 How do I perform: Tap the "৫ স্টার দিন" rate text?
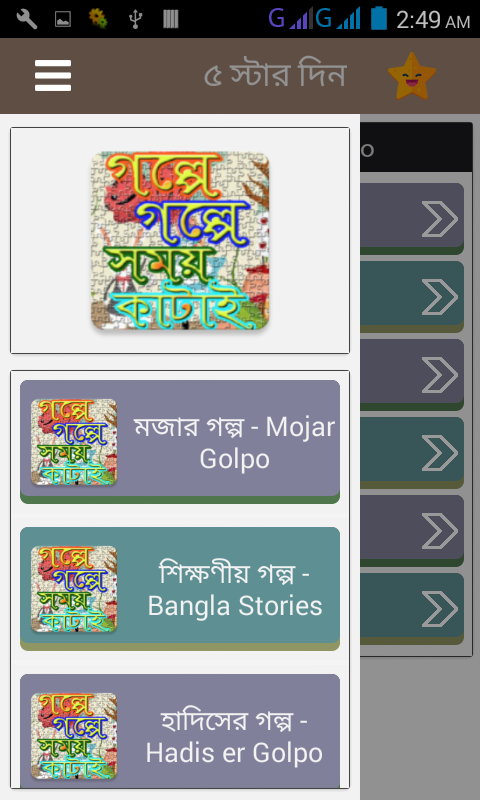pos(275,76)
